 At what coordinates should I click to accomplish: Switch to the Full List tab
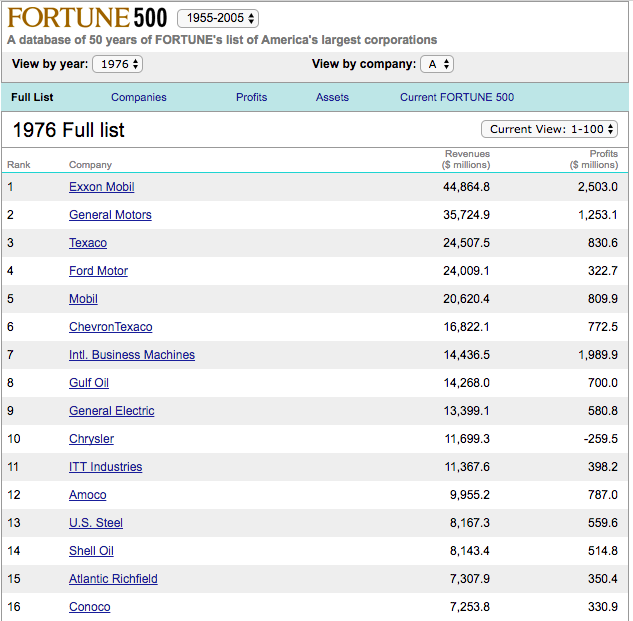32,97
